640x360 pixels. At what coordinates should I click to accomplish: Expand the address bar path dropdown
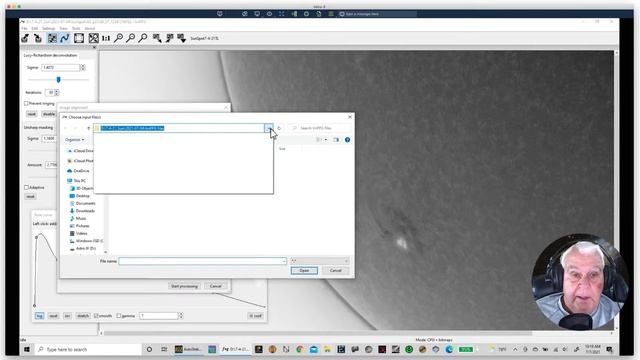pyautogui.click(x=269, y=128)
